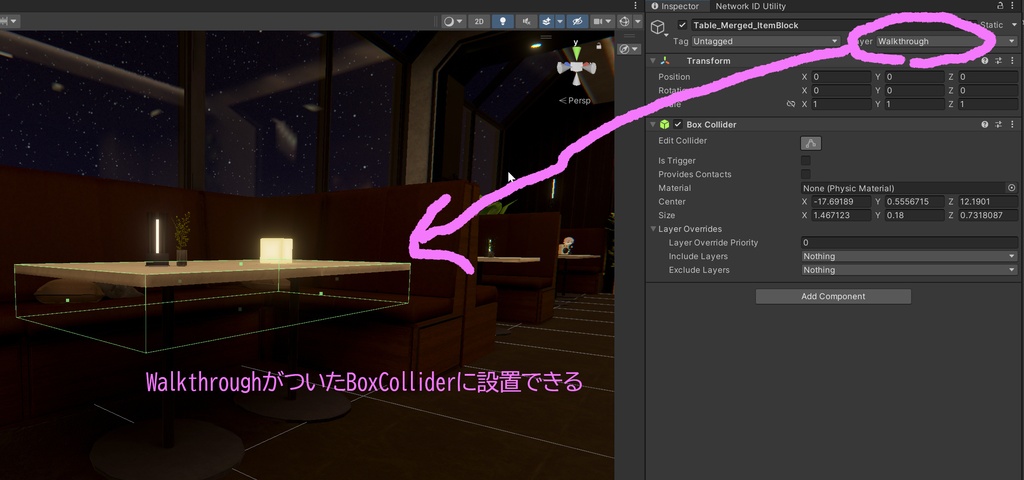The image size is (1024, 480).
Task: Click the scene gizmo Y axis cone
Action: tap(575, 52)
